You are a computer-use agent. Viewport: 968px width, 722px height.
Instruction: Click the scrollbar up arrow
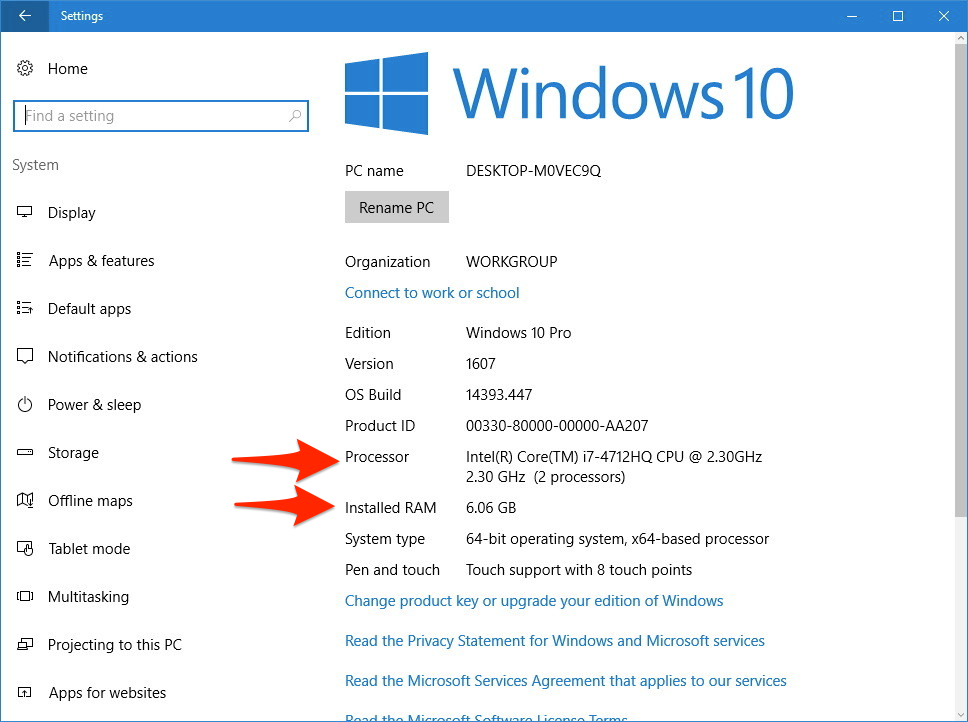point(961,38)
